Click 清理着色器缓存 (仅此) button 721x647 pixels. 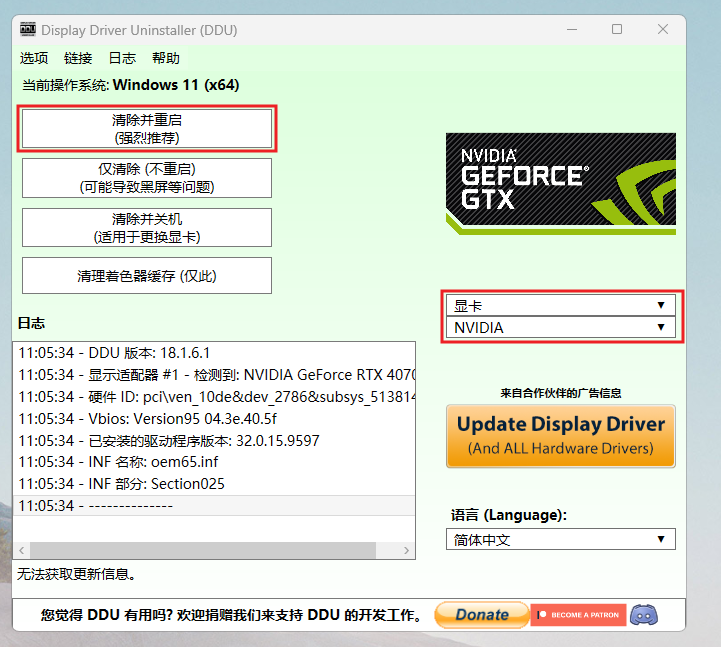(x=147, y=275)
